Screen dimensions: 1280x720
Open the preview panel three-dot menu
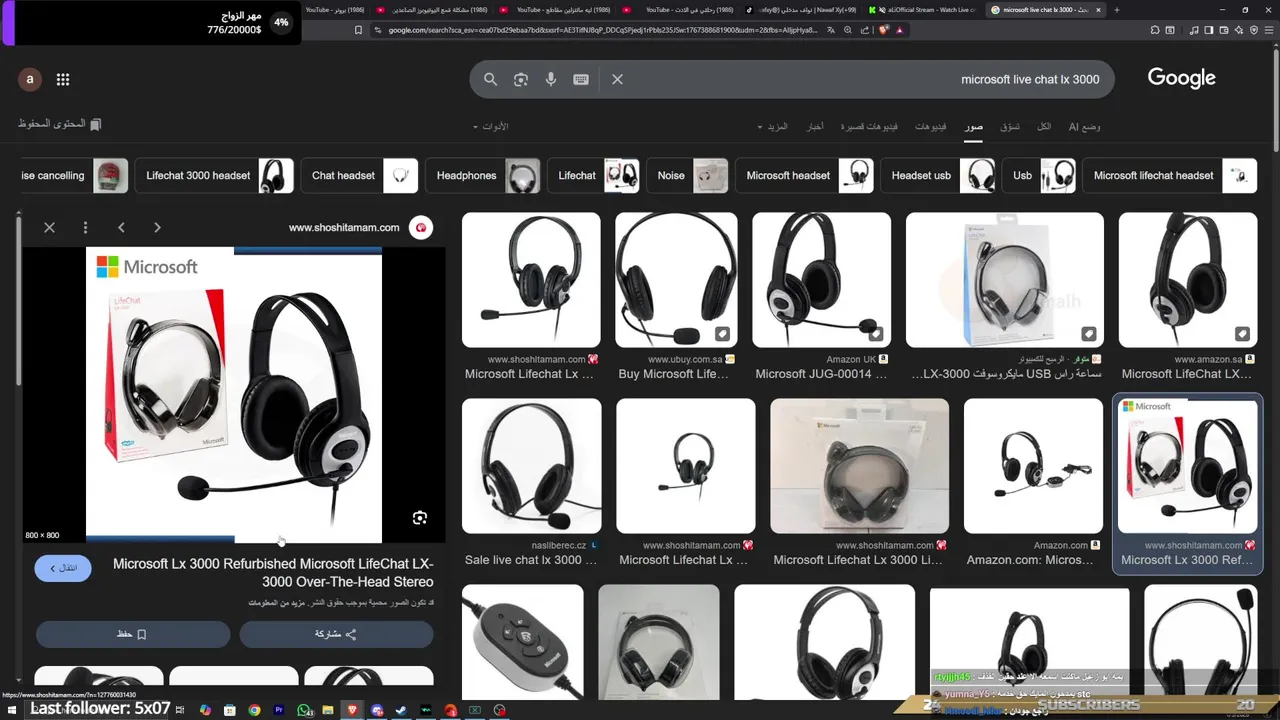[85, 228]
